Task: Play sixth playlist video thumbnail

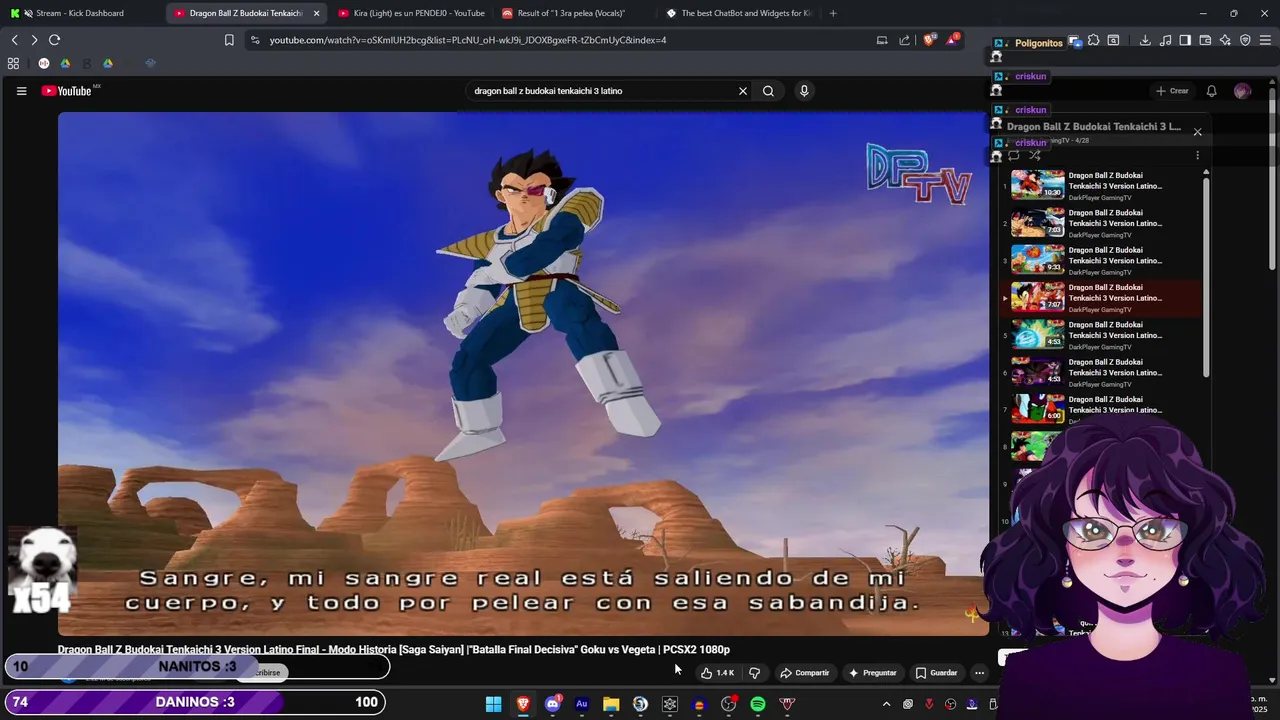Action: click(1037, 371)
